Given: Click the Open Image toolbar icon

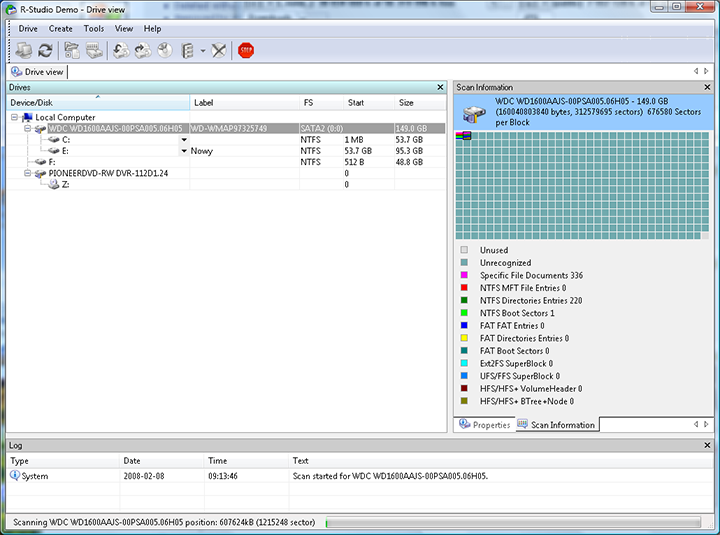Looking at the screenshot, I should [x=121, y=50].
